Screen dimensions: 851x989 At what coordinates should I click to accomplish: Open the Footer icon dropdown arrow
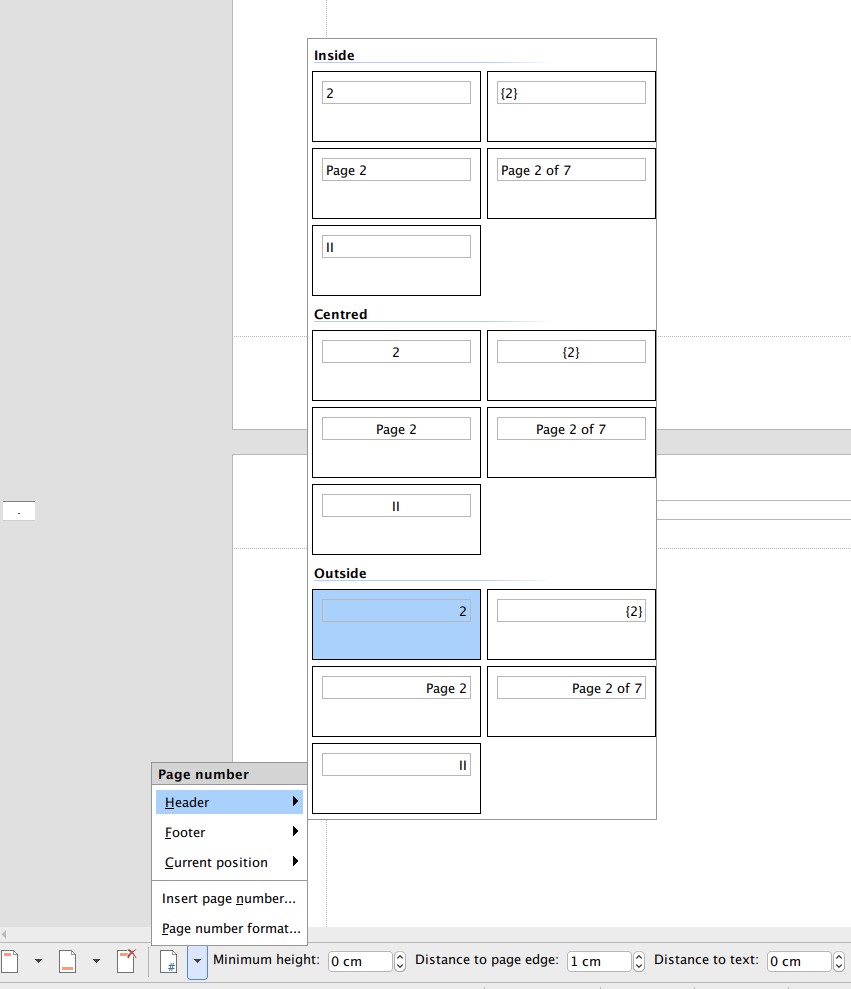point(96,961)
